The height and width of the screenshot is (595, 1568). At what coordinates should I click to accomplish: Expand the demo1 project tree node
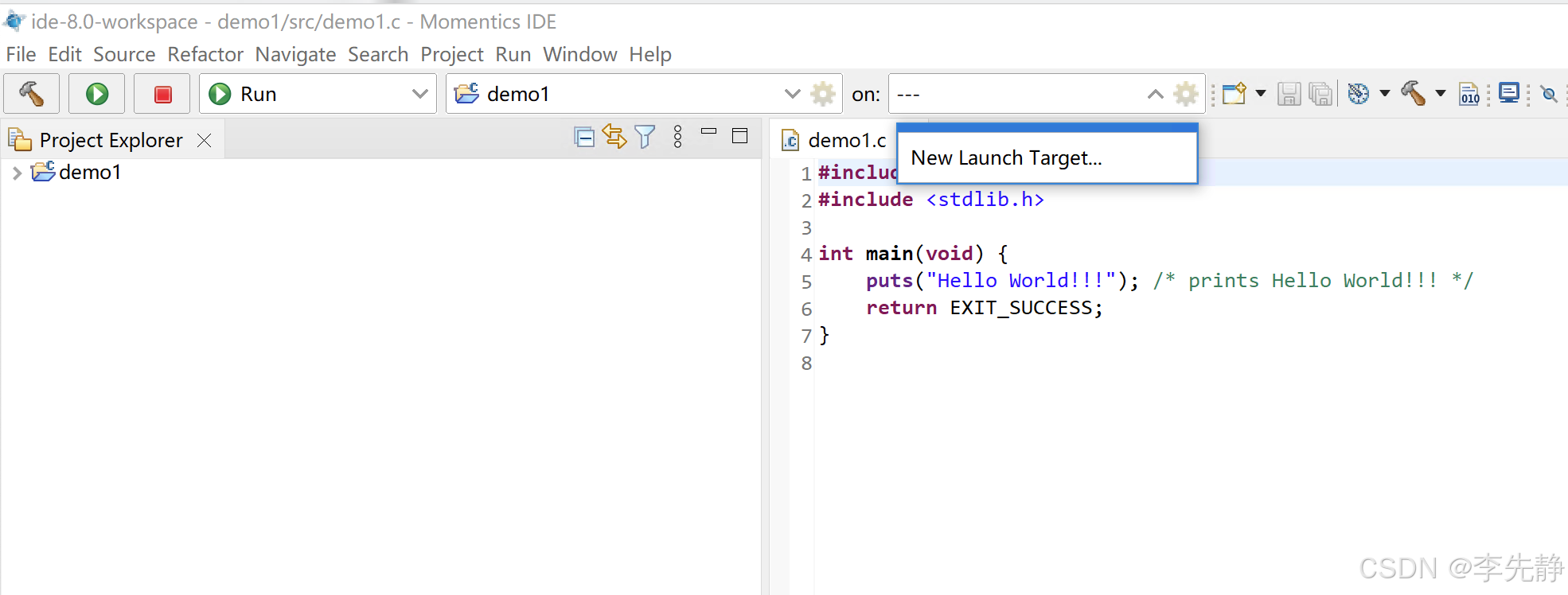(17, 173)
